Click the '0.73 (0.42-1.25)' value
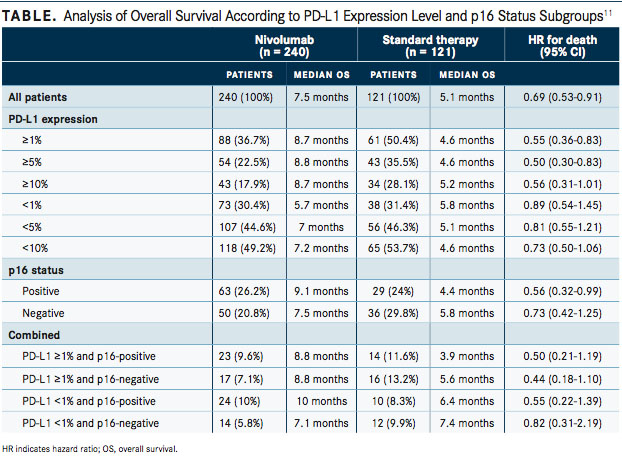Image resolution: width=622 pixels, height=456 pixels. (x=562, y=313)
